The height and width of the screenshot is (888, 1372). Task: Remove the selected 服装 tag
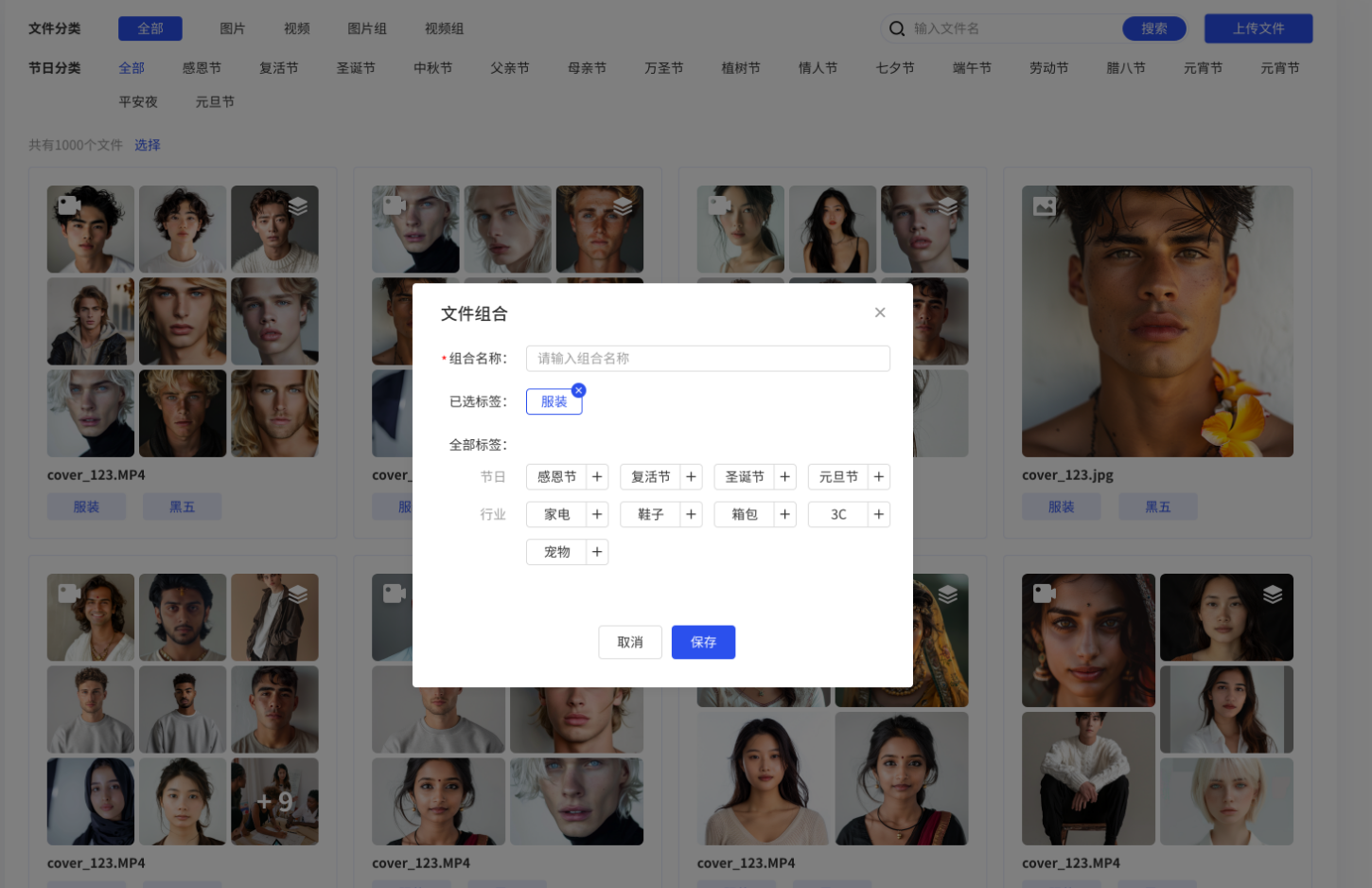(x=579, y=390)
